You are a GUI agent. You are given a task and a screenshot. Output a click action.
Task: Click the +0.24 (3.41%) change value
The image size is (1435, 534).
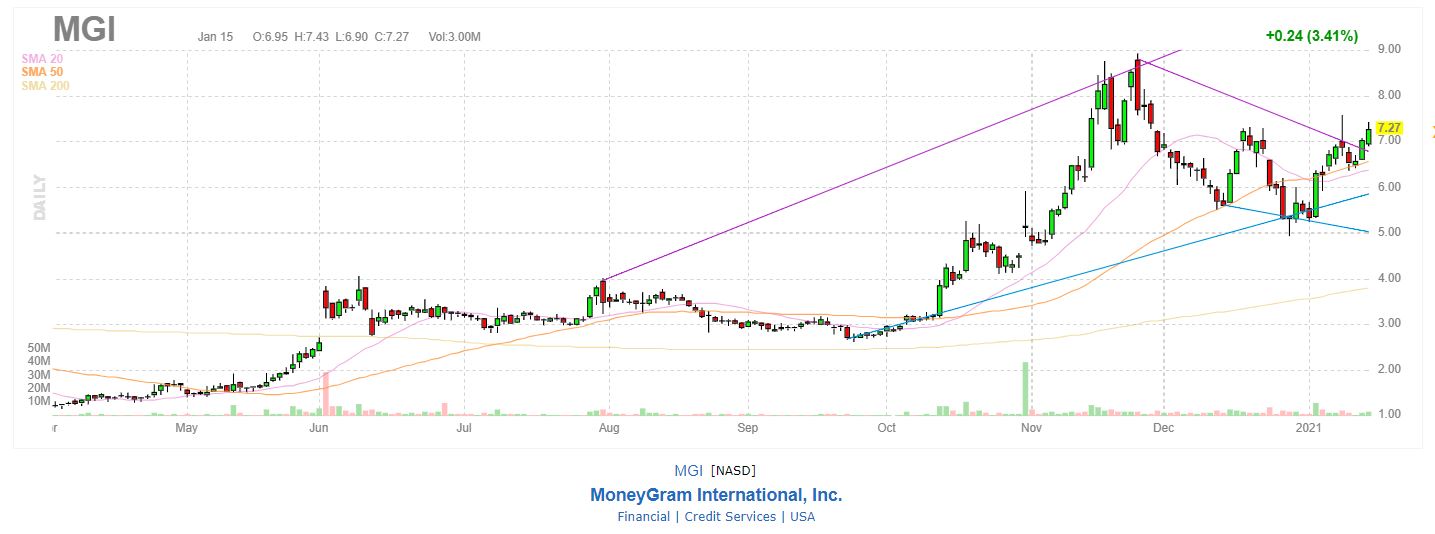pyautogui.click(x=1311, y=36)
